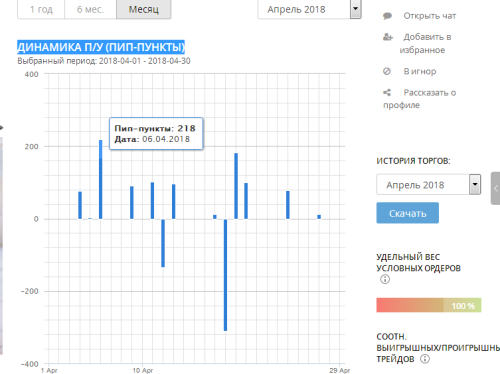Click the Скачать button
The width and height of the screenshot is (500, 374).
click(408, 213)
